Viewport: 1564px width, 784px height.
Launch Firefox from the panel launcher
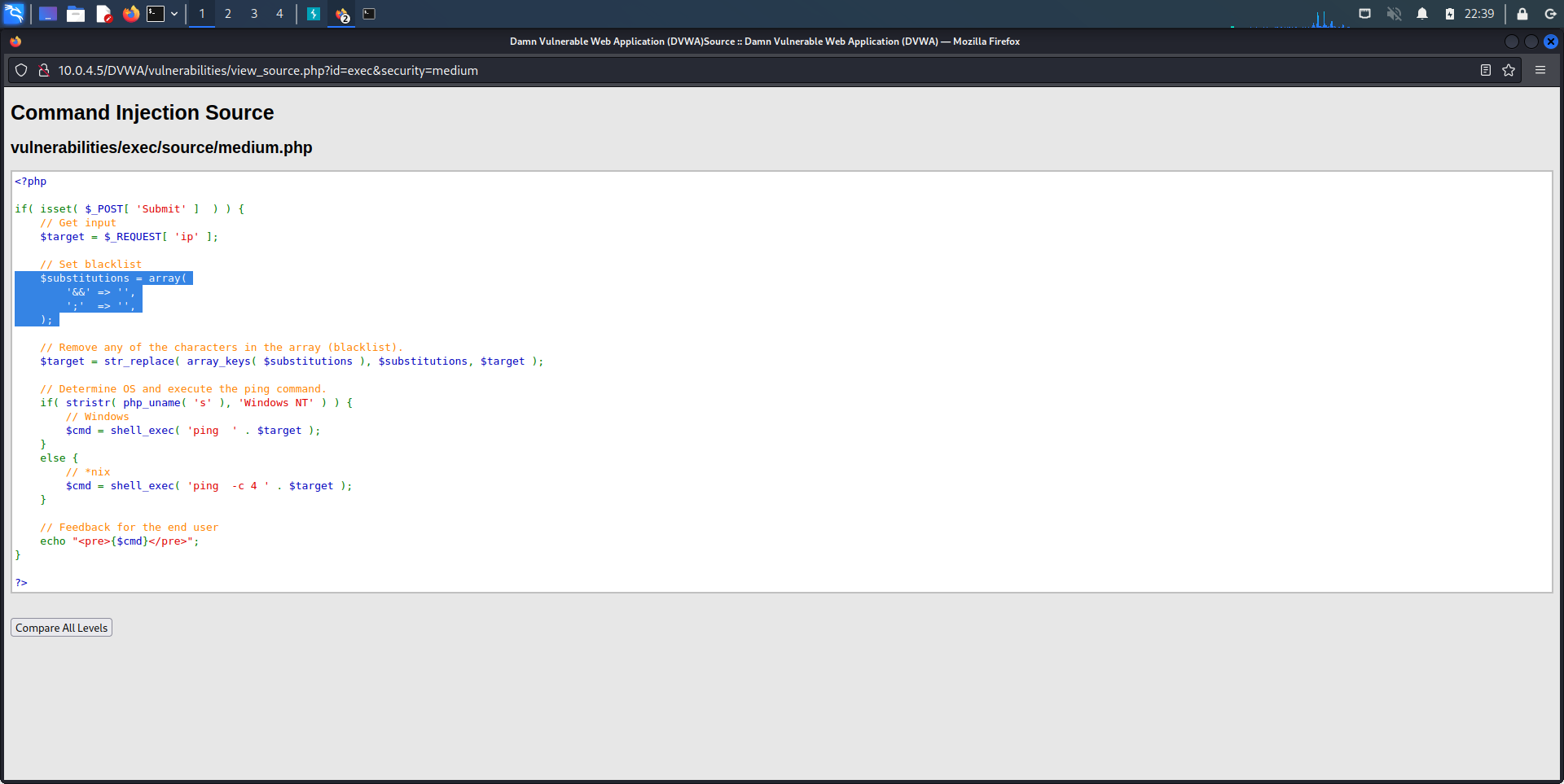point(130,14)
